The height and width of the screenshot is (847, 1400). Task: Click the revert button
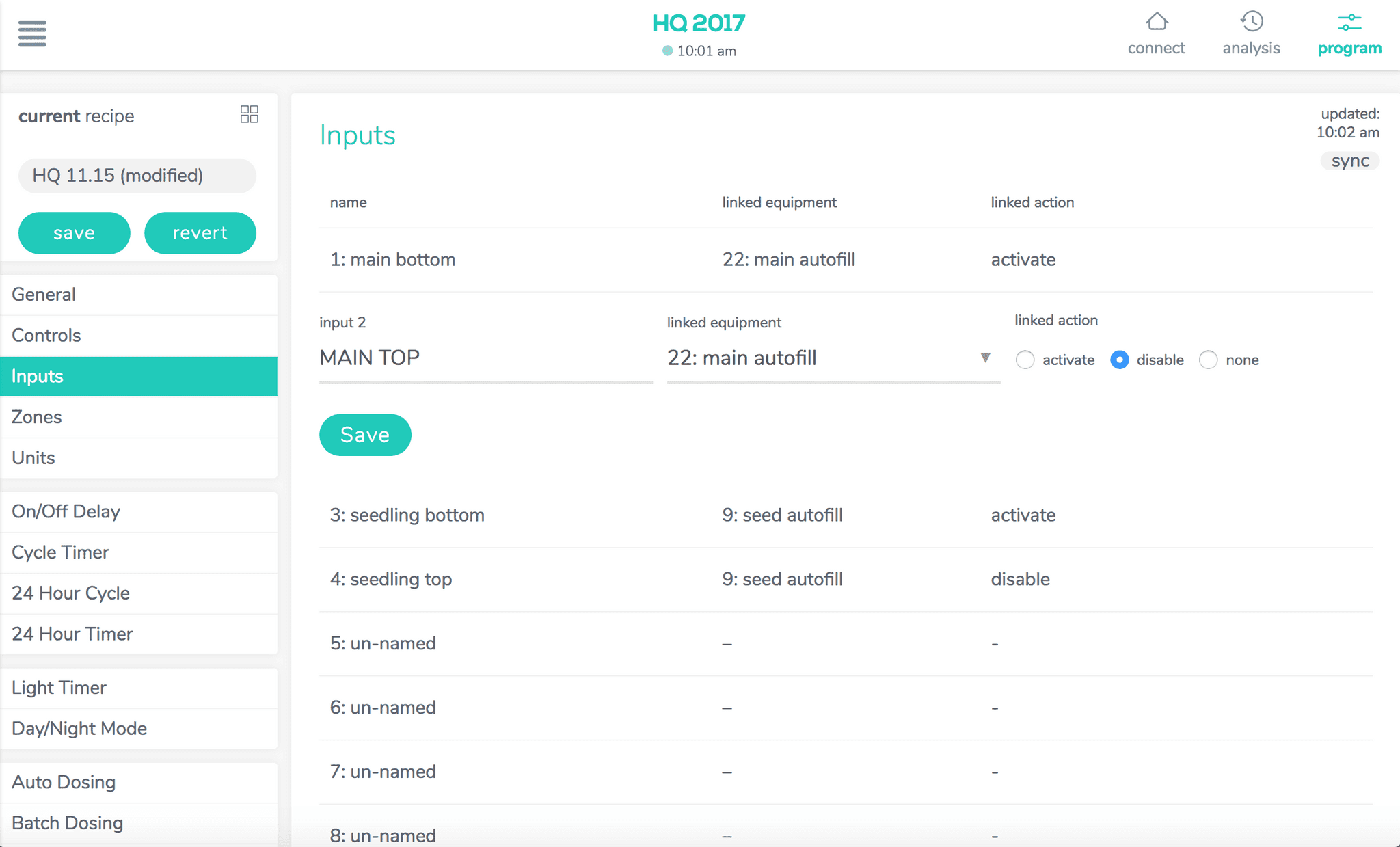pyautogui.click(x=200, y=233)
